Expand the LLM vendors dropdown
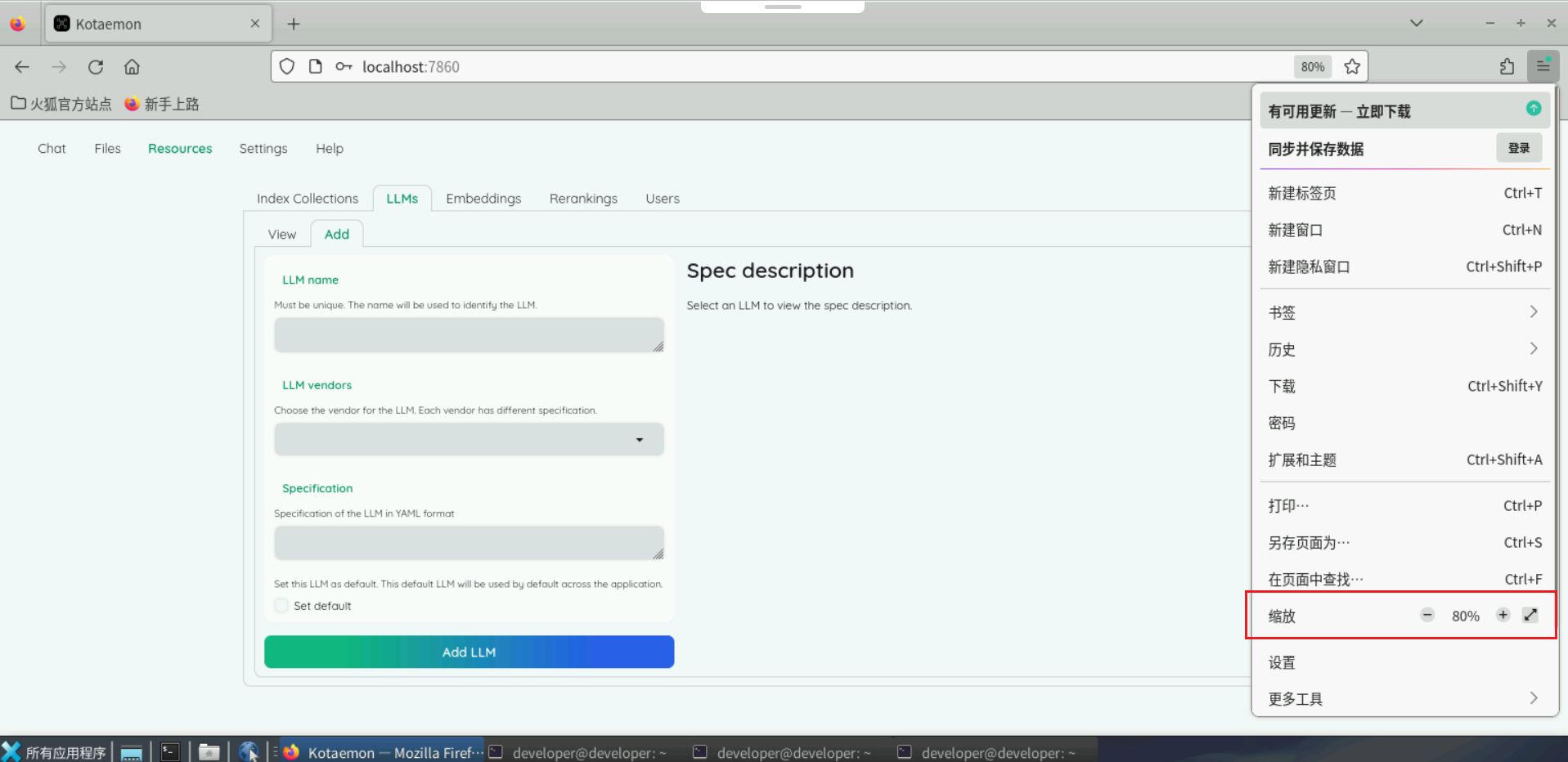The image size is (1568, 762). point(470,440)
